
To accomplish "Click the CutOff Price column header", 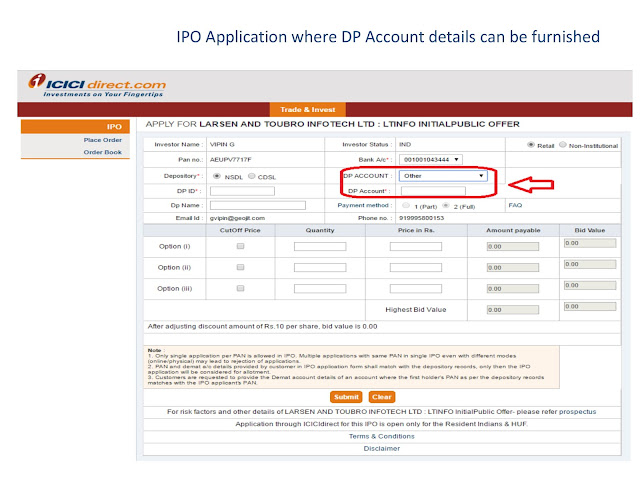I will tap(240, 230).
